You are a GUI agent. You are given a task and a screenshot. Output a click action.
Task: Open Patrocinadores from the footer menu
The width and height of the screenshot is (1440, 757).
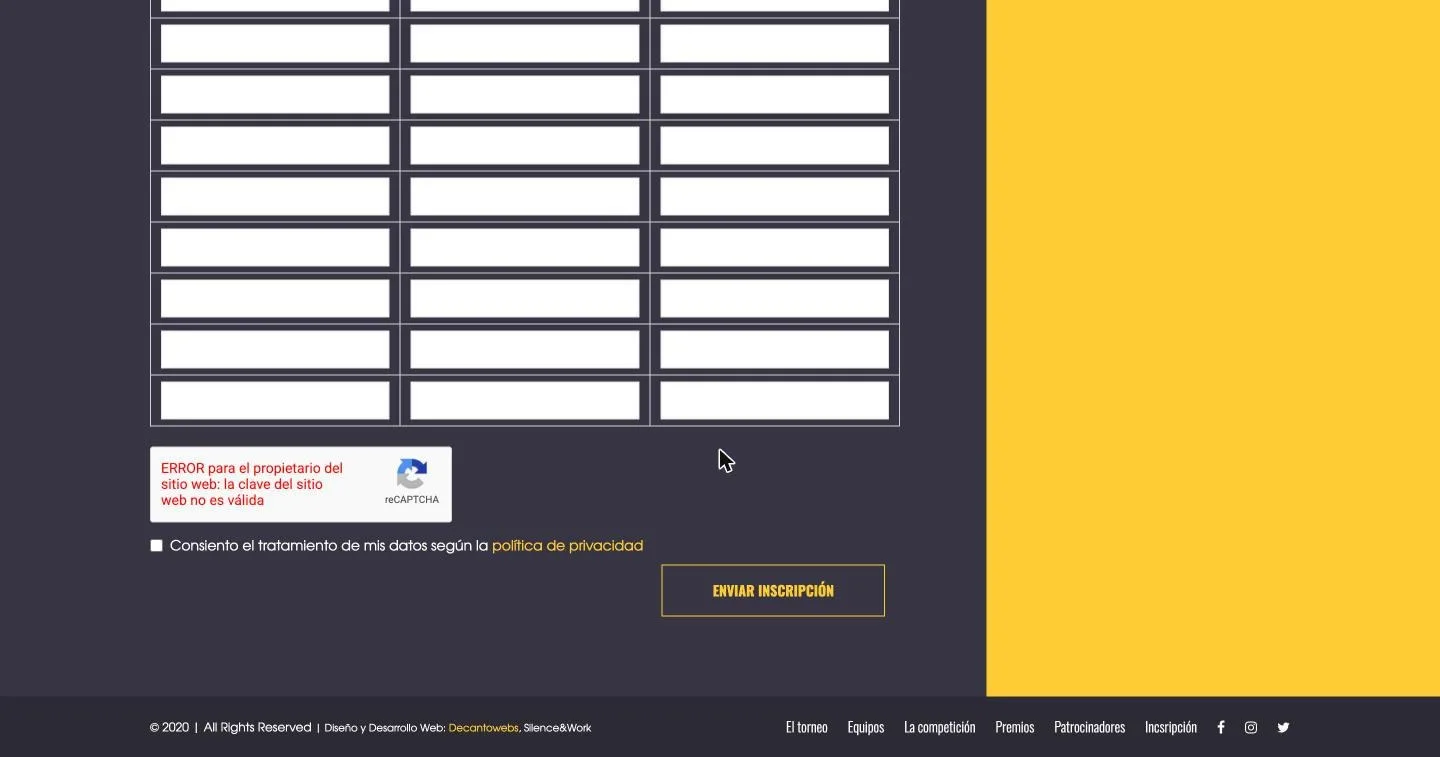click(1090, 728)
